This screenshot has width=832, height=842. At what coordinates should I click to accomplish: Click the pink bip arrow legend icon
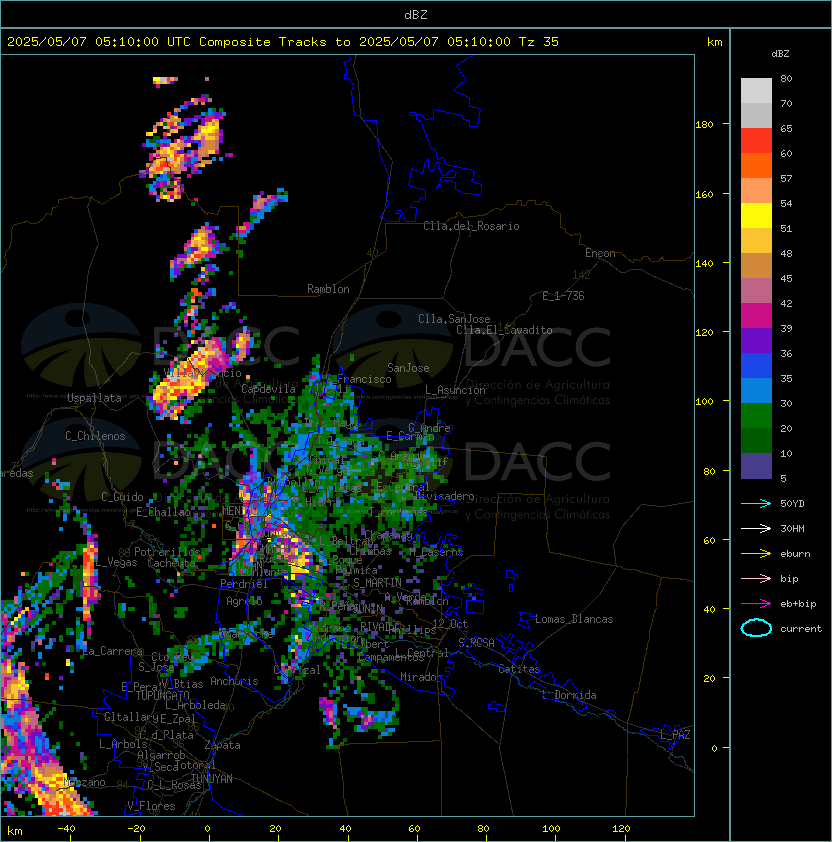point(756,579)
